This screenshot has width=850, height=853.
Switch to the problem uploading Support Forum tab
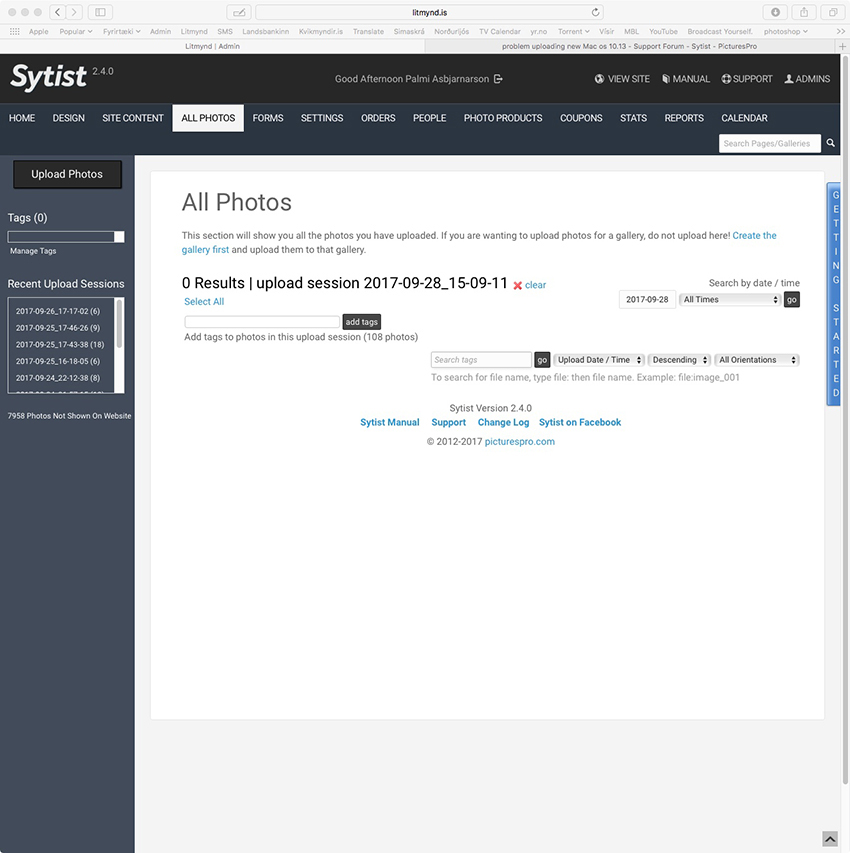click(x=629, y=46)
